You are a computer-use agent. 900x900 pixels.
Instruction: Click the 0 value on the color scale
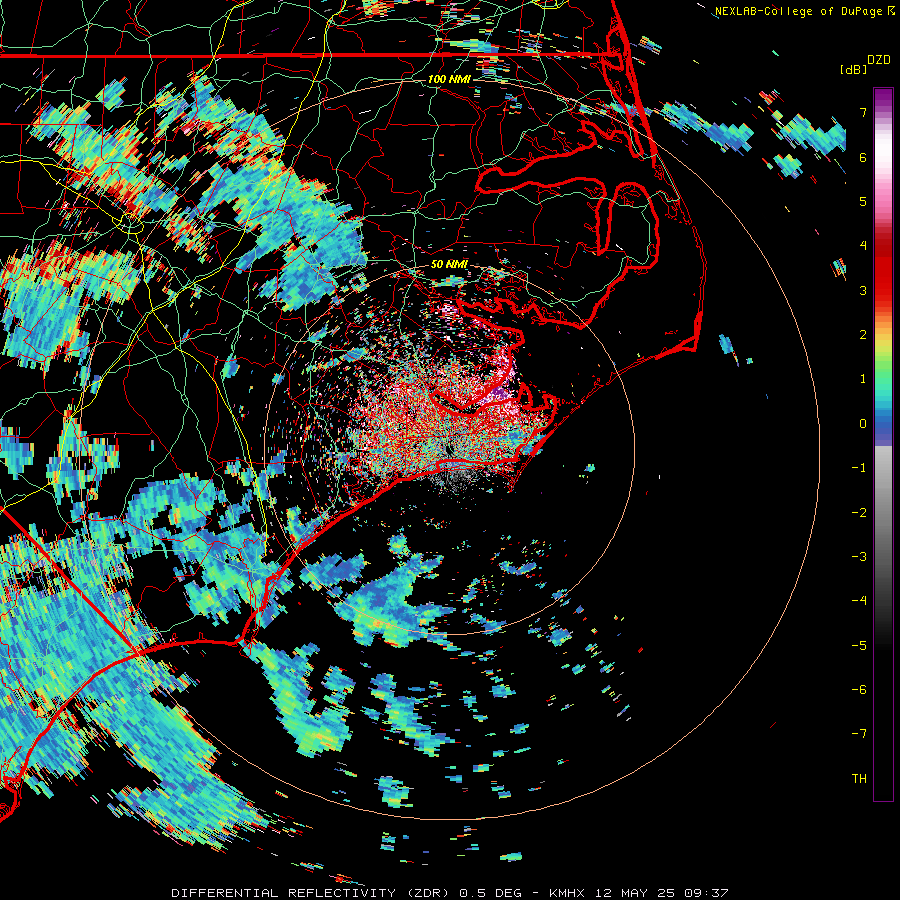point(863,424)
